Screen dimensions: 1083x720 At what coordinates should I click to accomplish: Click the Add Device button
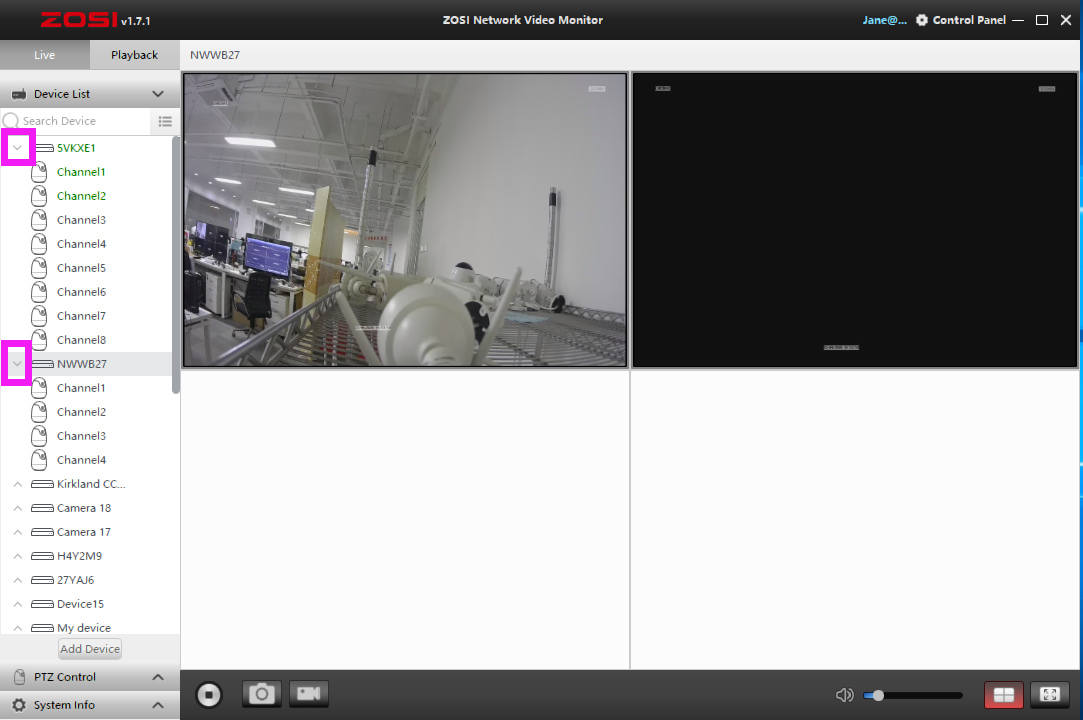click(90, 649)
